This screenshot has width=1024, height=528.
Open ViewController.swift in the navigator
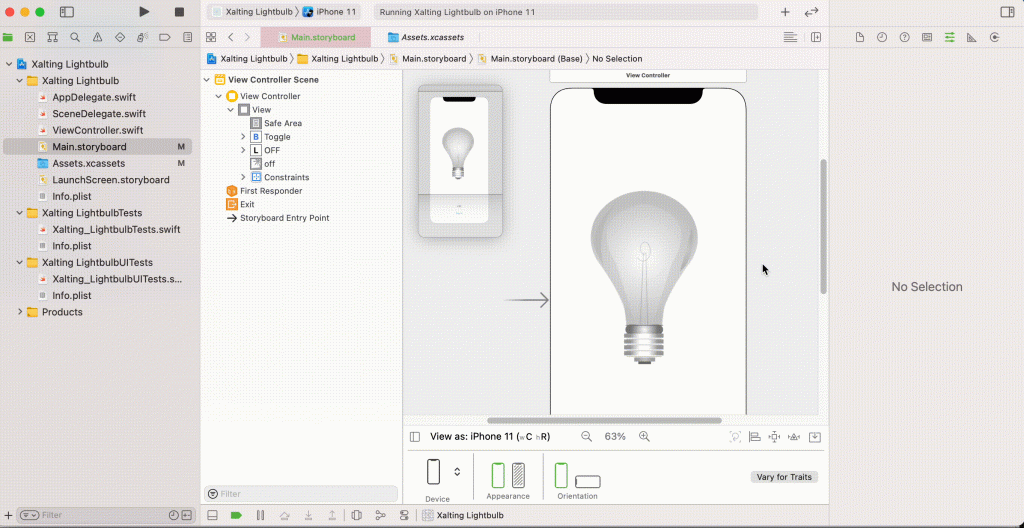[x=97, y=130]
